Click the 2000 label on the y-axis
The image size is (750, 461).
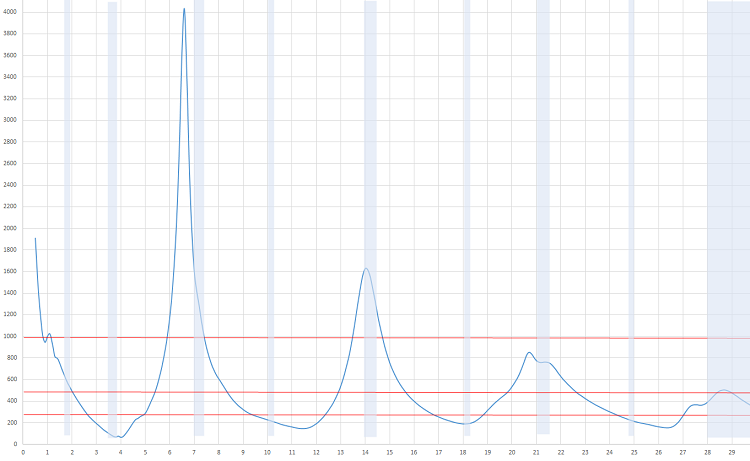10,228
